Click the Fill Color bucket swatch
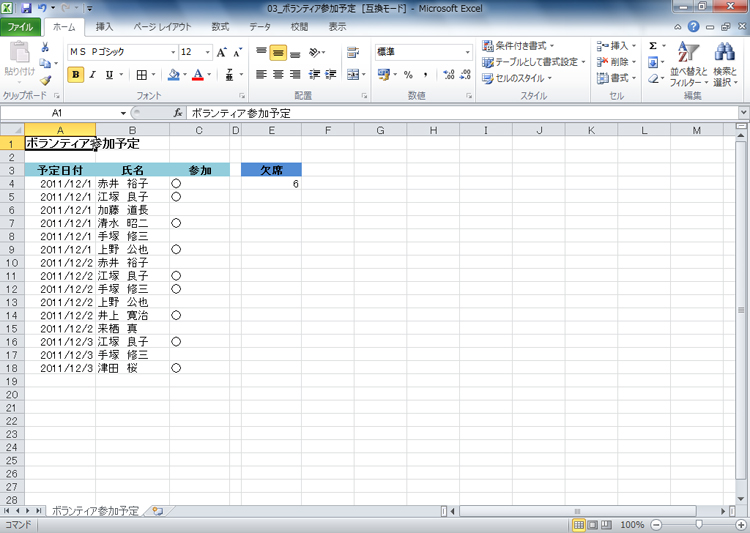Image resolution: width=750 pixels, height=533 pixels. pyautogui.click(x=174, y=75)
